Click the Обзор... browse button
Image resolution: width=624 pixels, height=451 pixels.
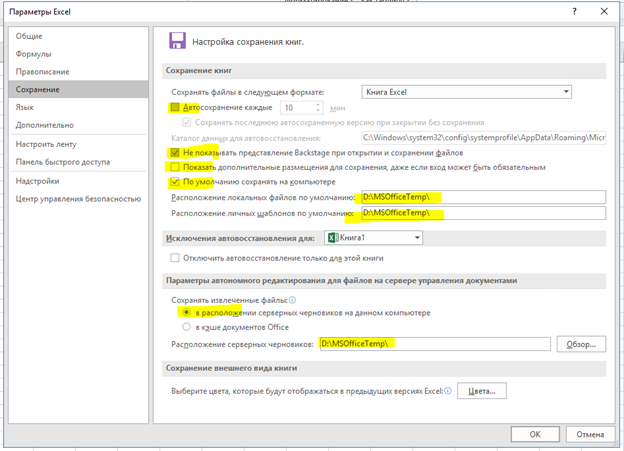coord(581,344)
